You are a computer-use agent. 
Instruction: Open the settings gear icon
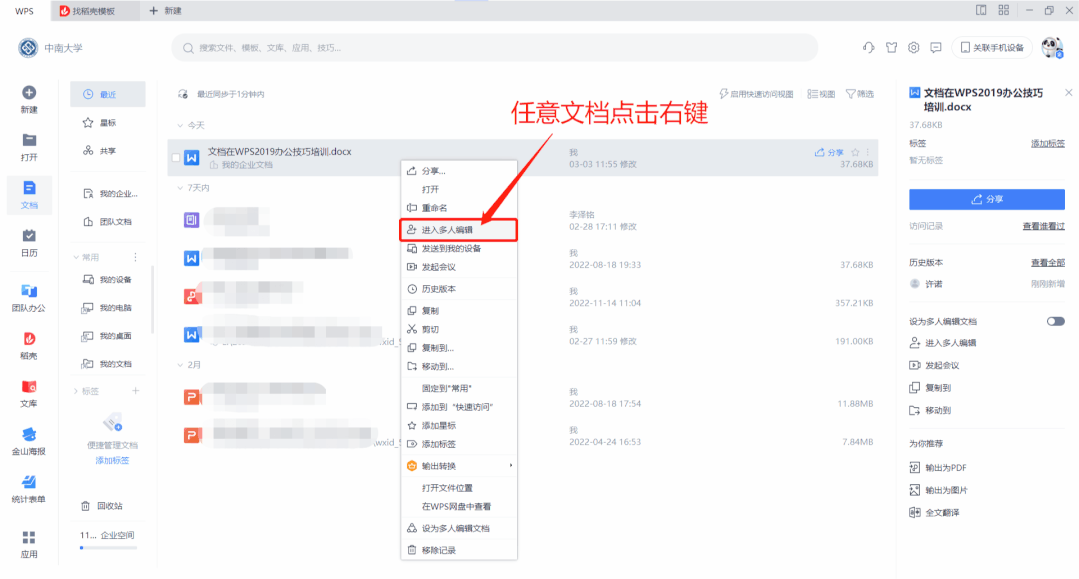(x=913, y=48)
